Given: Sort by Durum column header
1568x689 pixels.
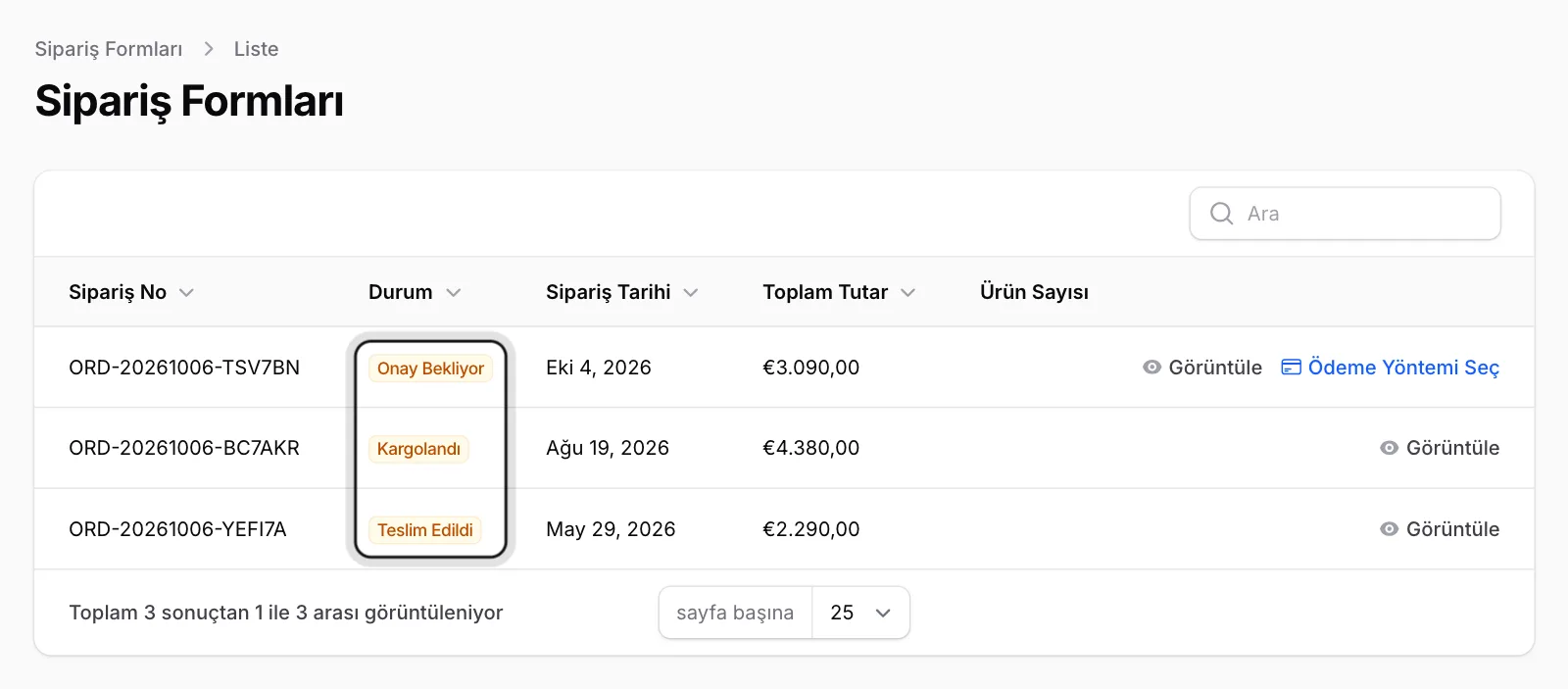Looking at the screenshot, I should tap(415, 292).
